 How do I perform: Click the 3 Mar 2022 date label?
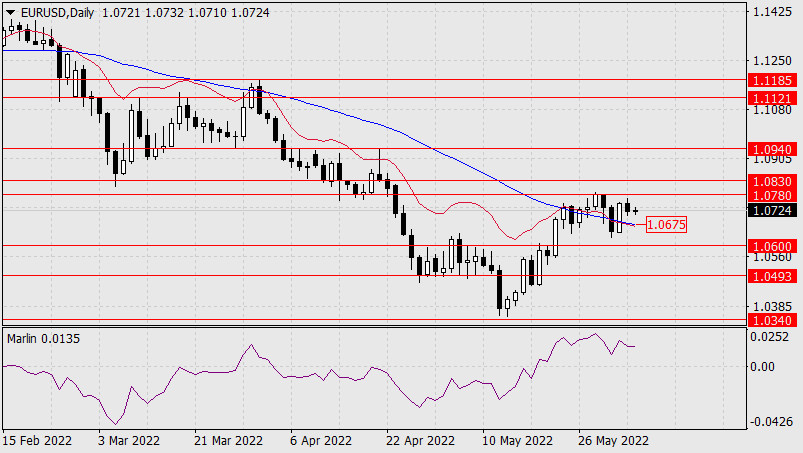point(129,440)
